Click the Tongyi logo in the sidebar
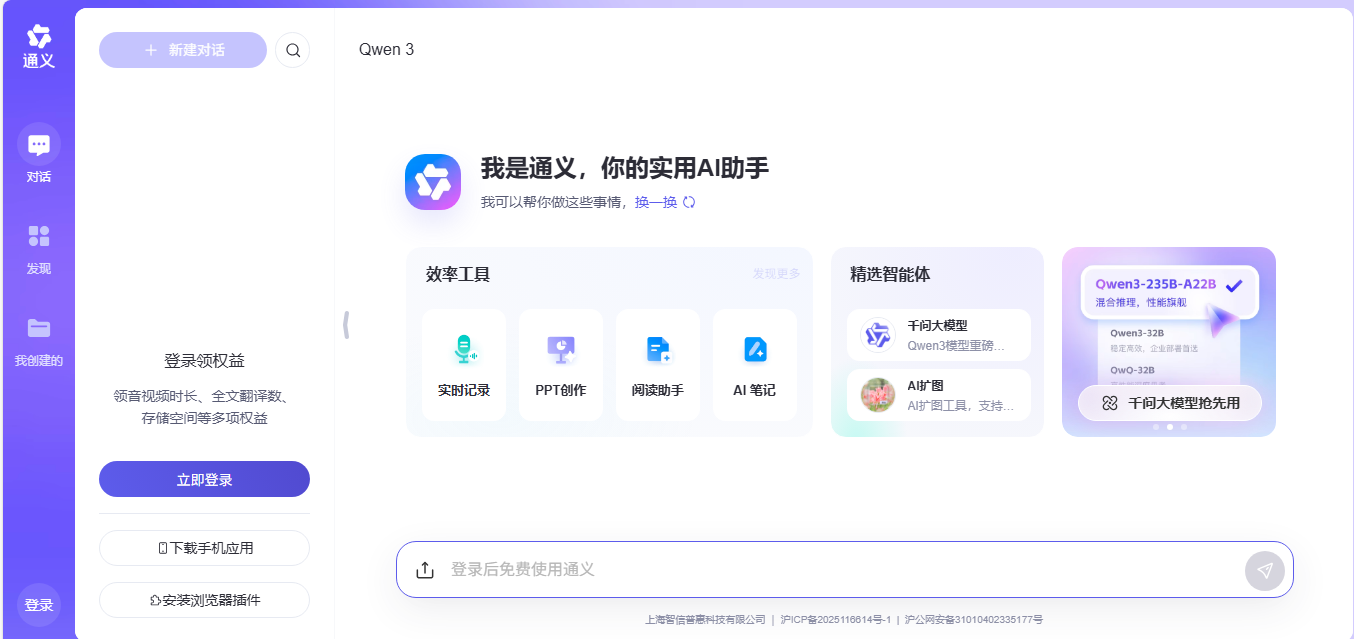The height and width of the screenshot is (639, 1354). pyautogui.click(x=39, y=47)
